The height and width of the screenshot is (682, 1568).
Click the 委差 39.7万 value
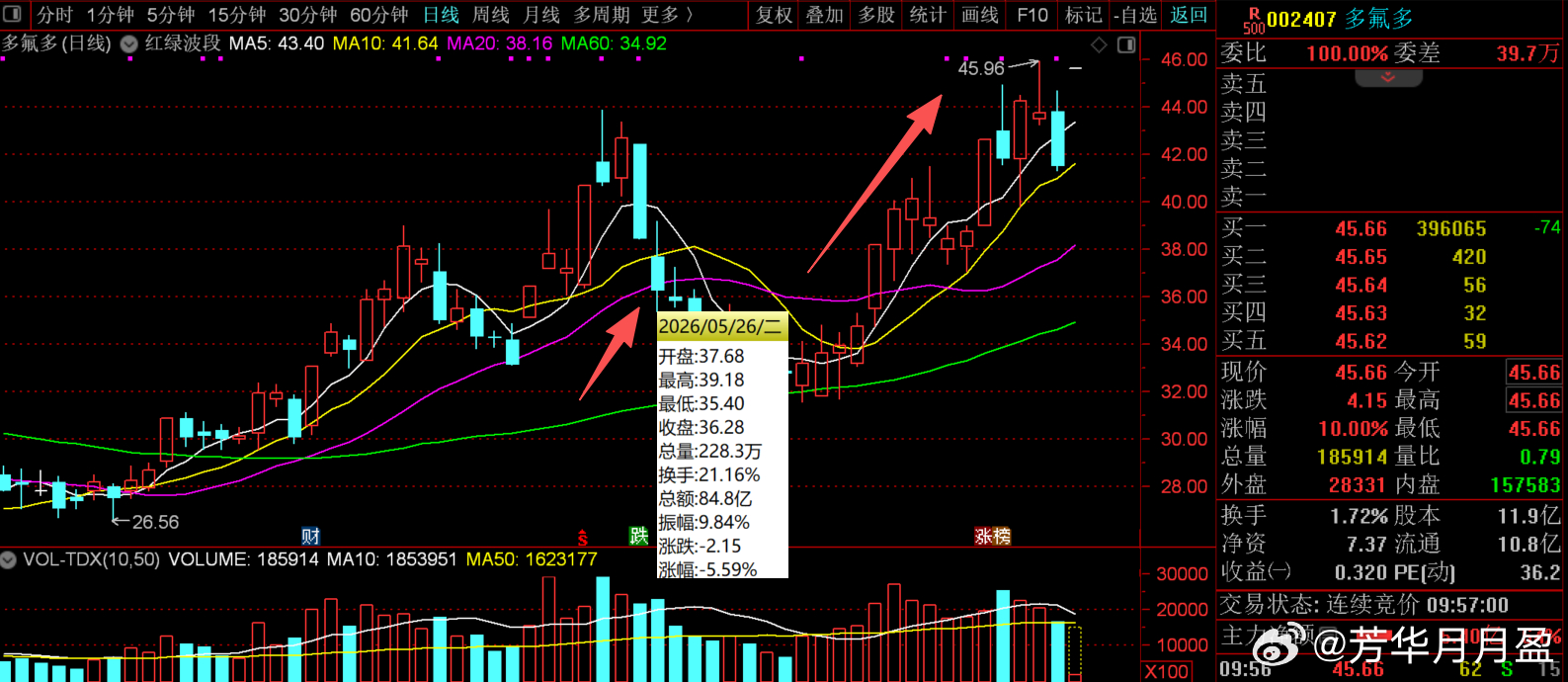(x=1527, y=53)
